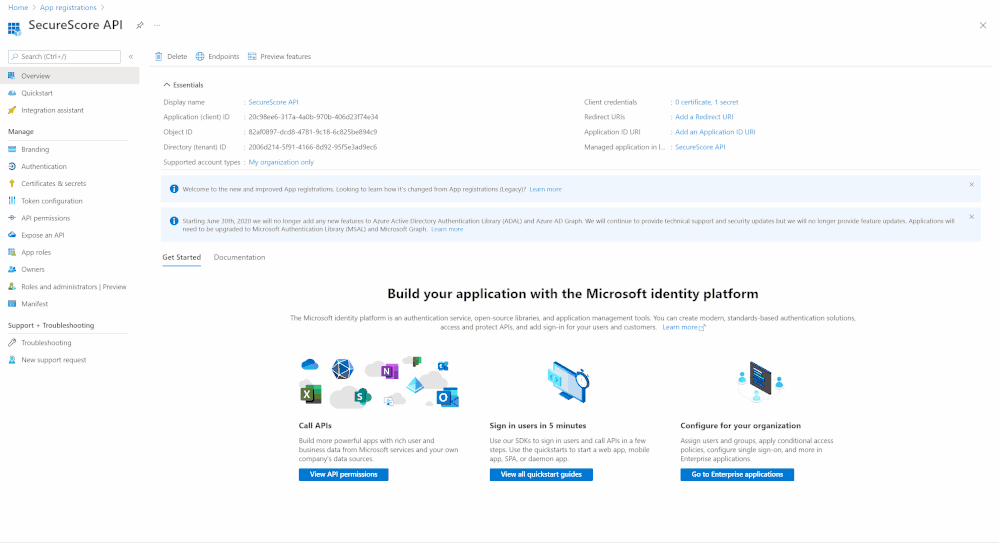Open 0 certificate, 1 secret link
The image size is (999, 543).
tap(707, 102)
